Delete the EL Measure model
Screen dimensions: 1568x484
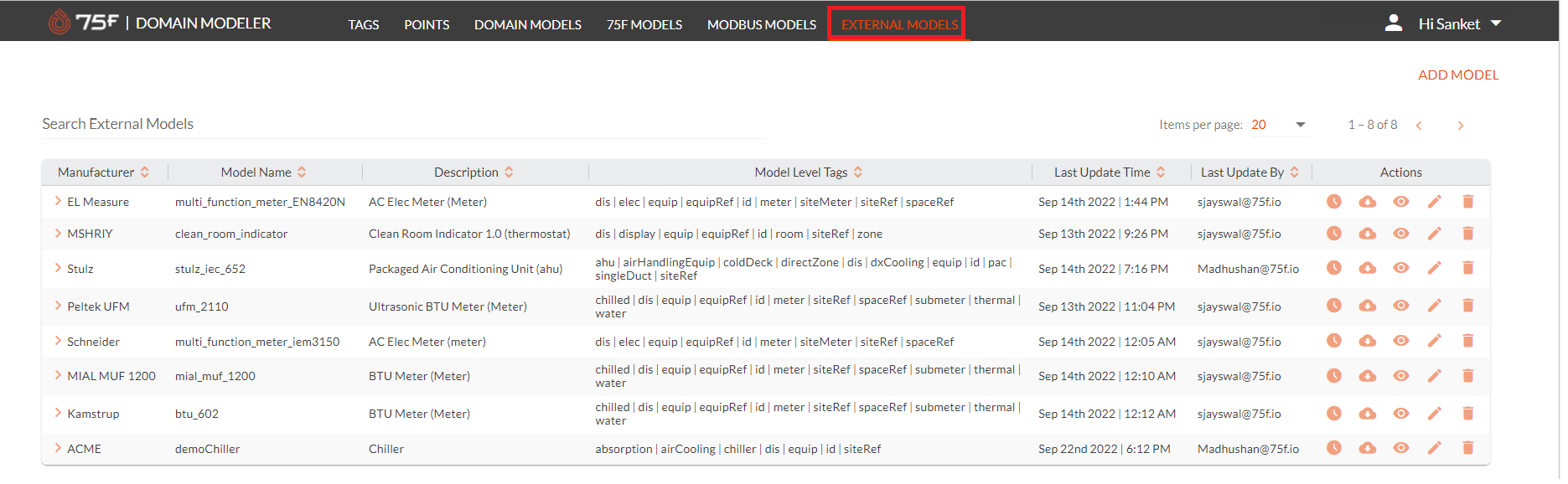click(1468, 202)
